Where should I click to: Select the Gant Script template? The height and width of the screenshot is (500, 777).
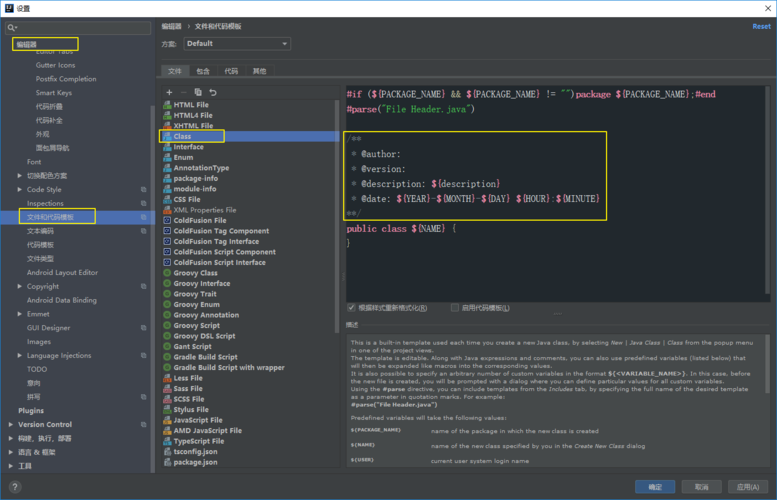192,346
